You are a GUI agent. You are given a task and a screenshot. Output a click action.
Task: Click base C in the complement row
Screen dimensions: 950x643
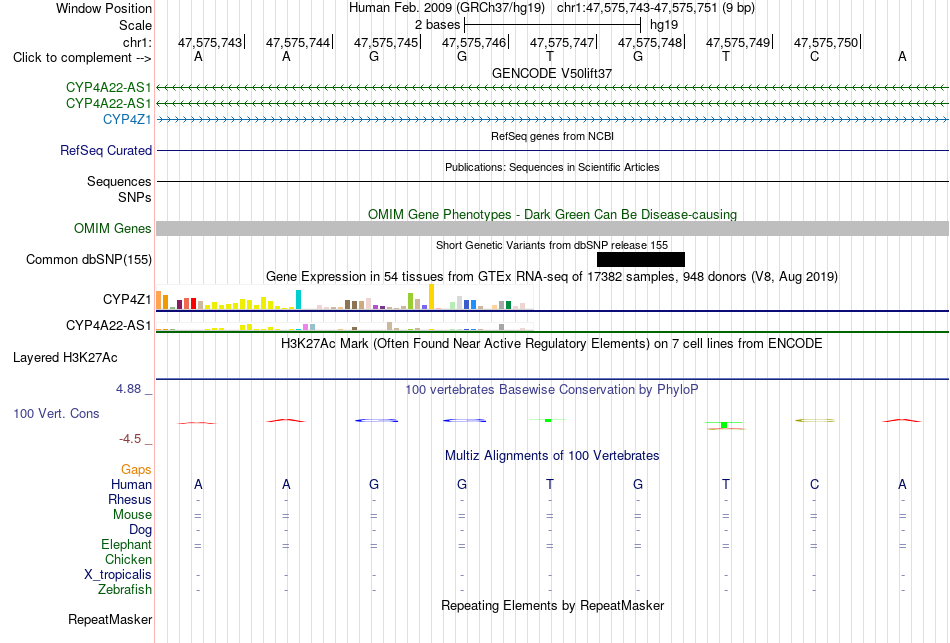[814, 57]
